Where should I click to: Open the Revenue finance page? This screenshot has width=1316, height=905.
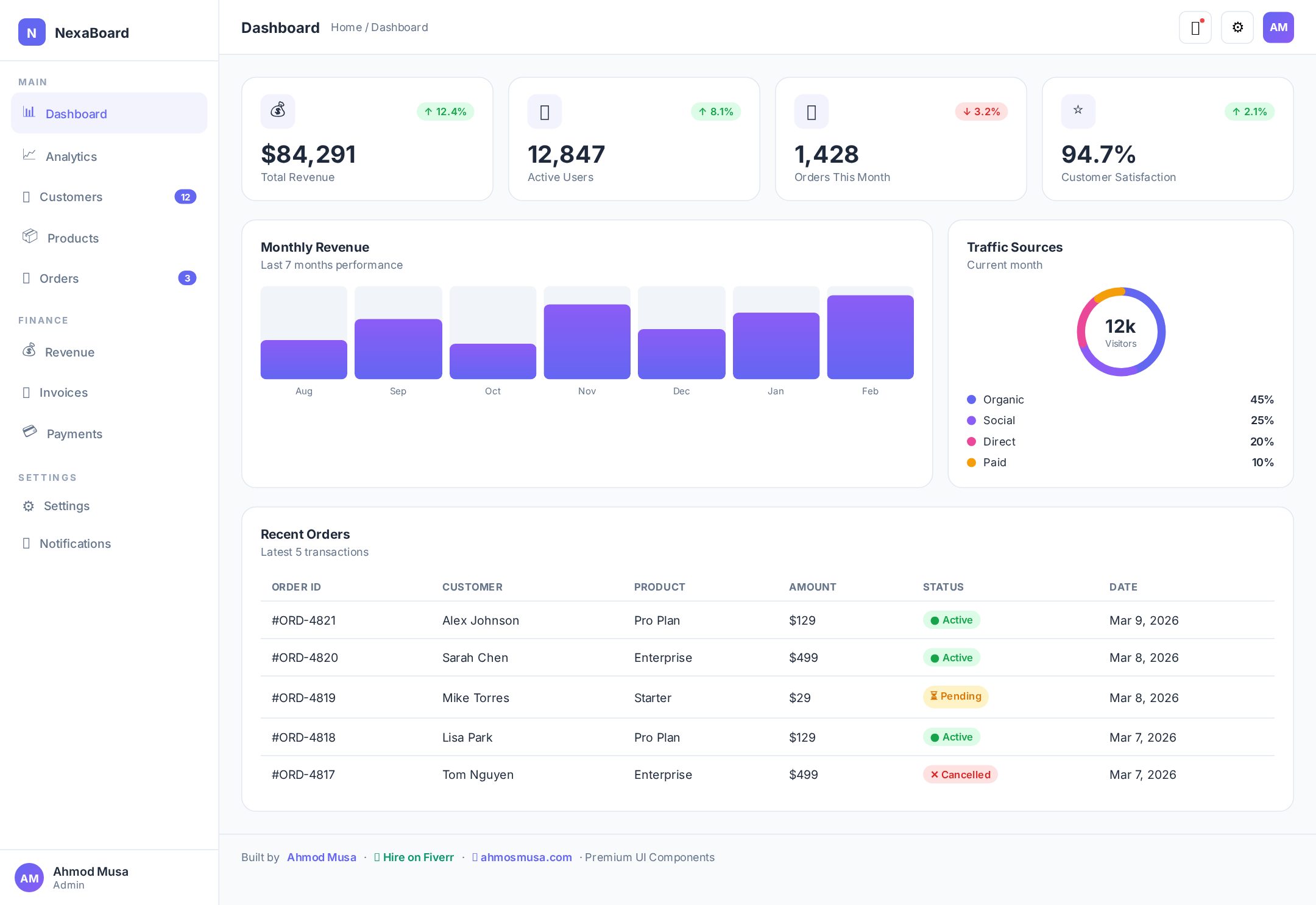click(109, 352)
